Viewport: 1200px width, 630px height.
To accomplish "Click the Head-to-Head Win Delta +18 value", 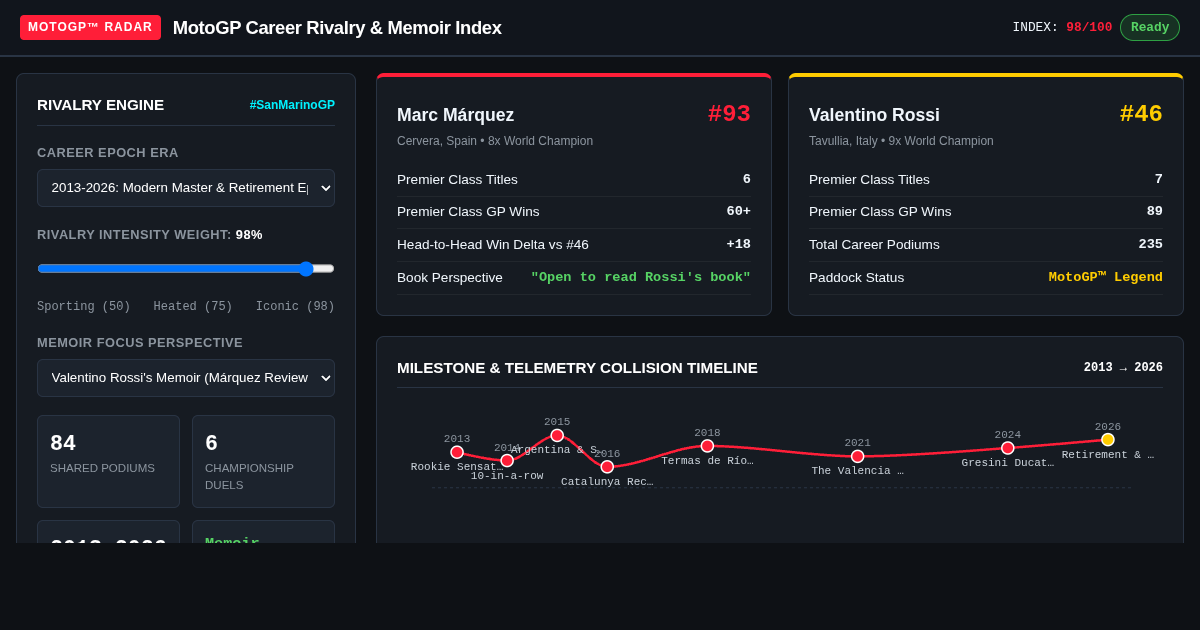I will click(x=739, y=244).
